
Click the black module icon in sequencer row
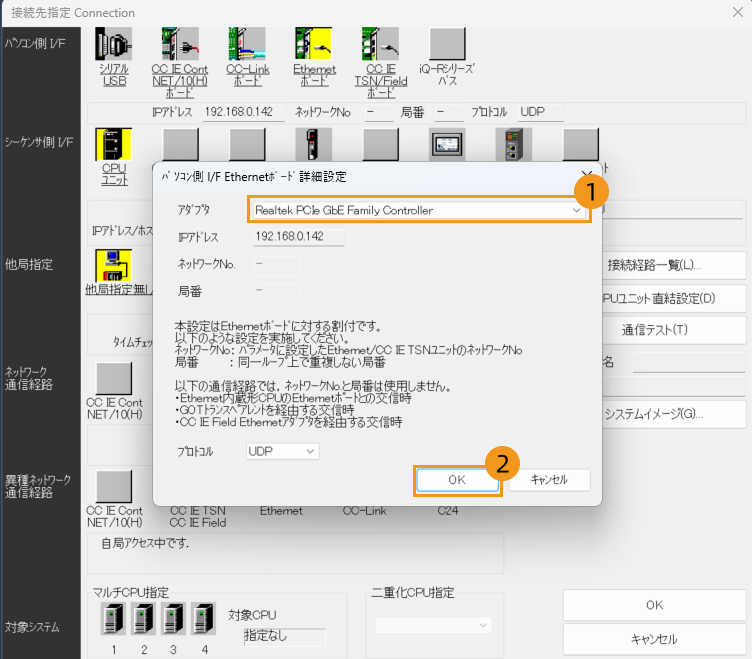pyautogui.click(x=314, y=144)
